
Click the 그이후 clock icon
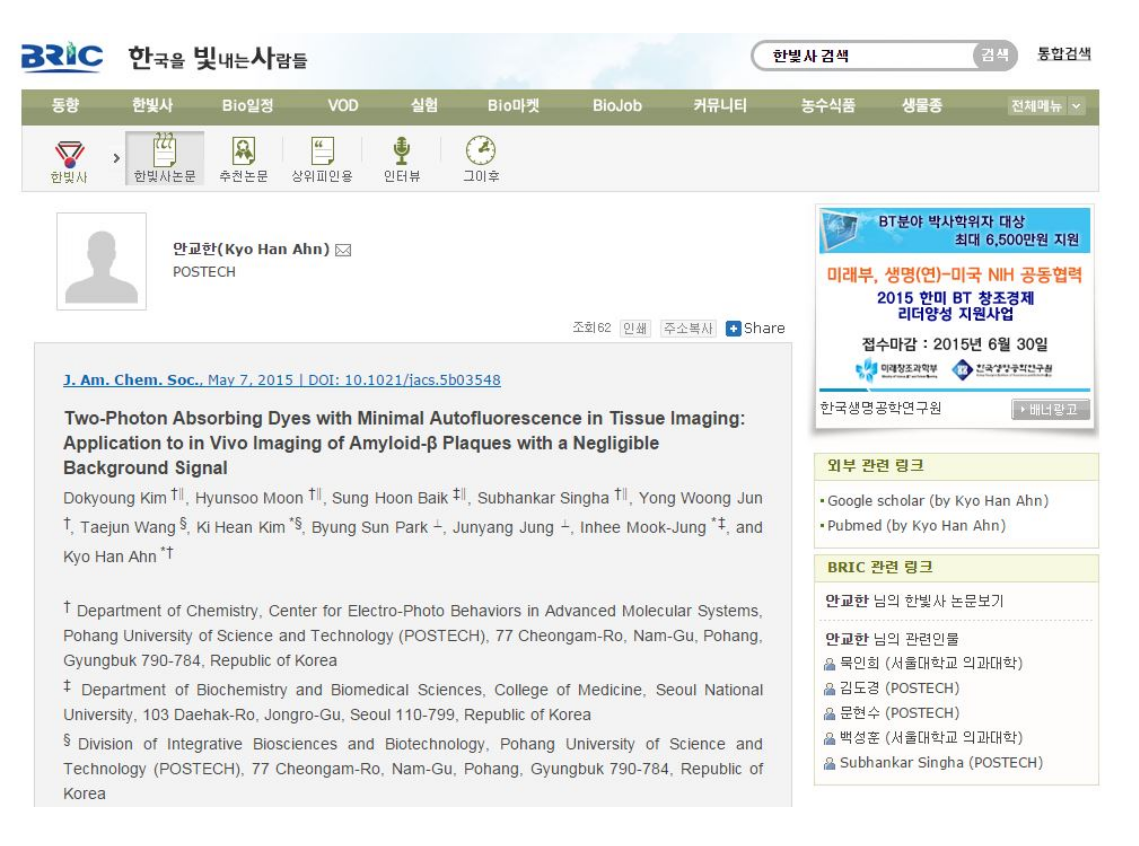pyautogui.click(x=480, y=152)
